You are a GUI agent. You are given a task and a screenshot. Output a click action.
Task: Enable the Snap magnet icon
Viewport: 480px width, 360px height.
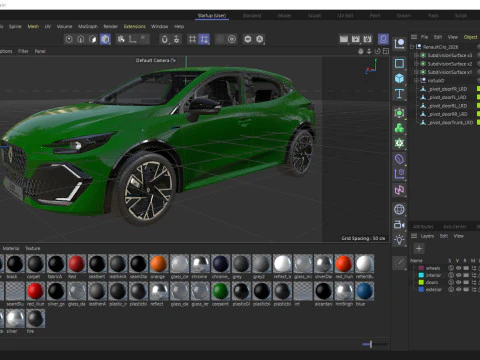tap(164, 39)
